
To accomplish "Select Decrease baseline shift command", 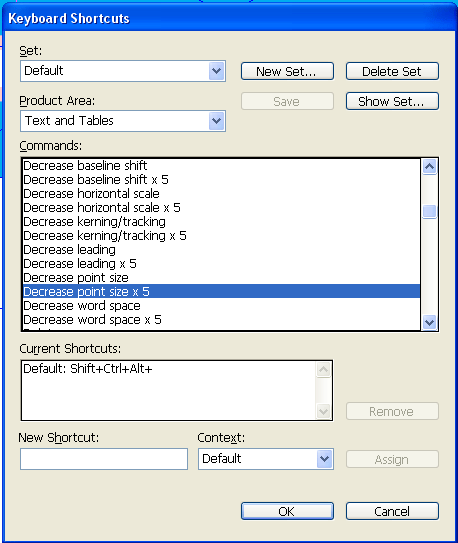I will point(221,166).
